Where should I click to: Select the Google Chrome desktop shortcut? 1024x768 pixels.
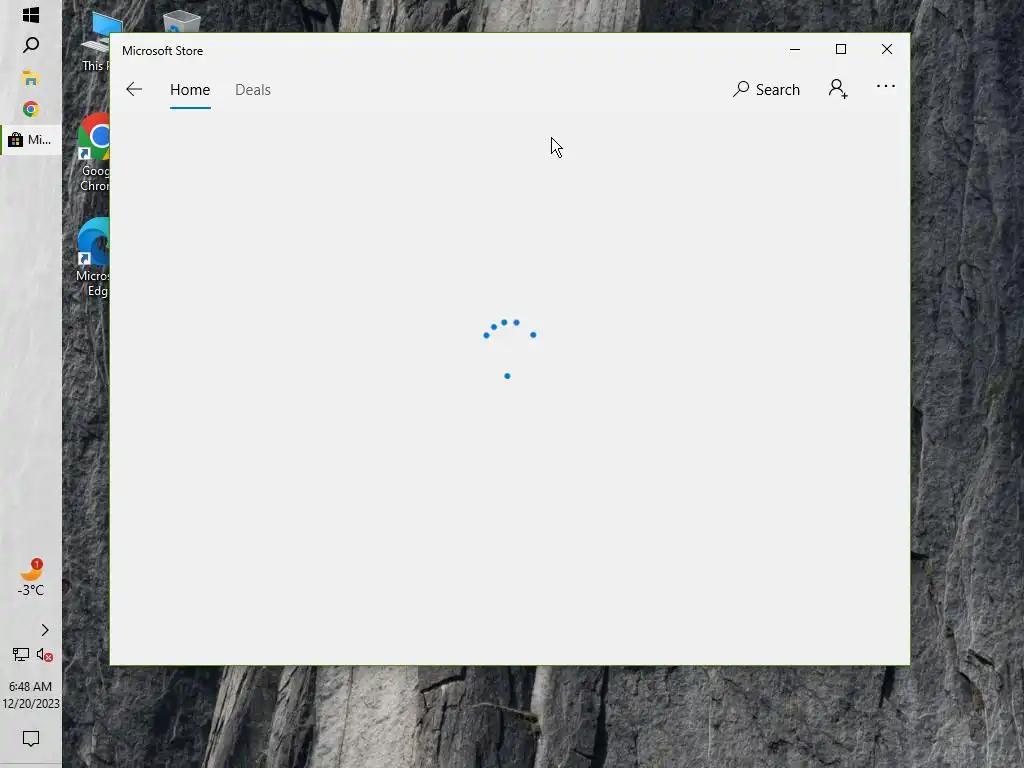point(93,153)
